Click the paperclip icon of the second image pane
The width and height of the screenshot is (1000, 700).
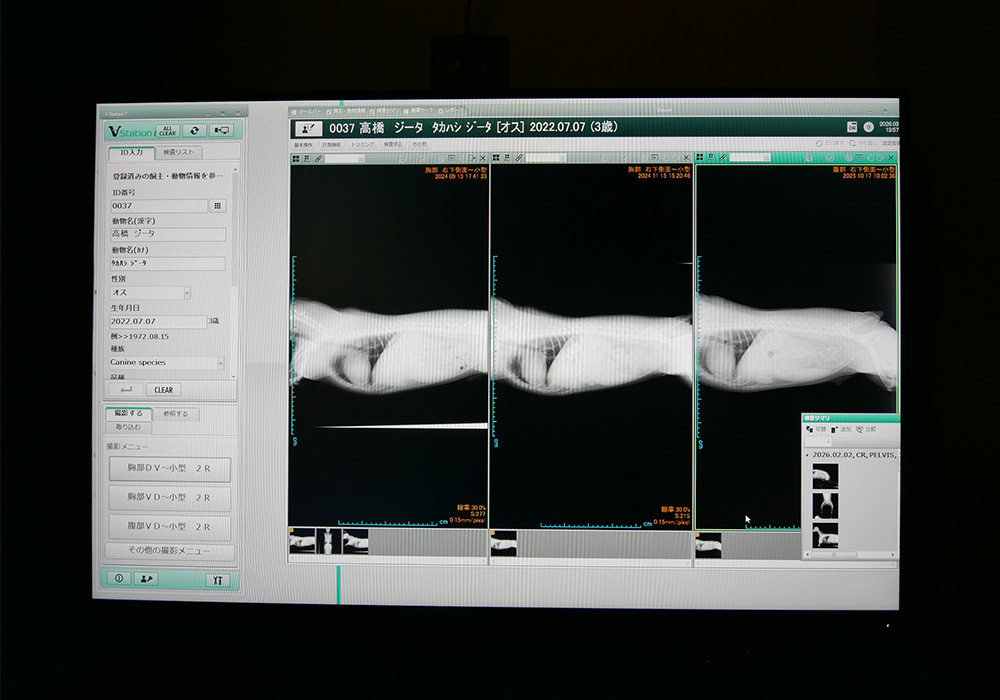pyautogui.click(x=519, y=158)
